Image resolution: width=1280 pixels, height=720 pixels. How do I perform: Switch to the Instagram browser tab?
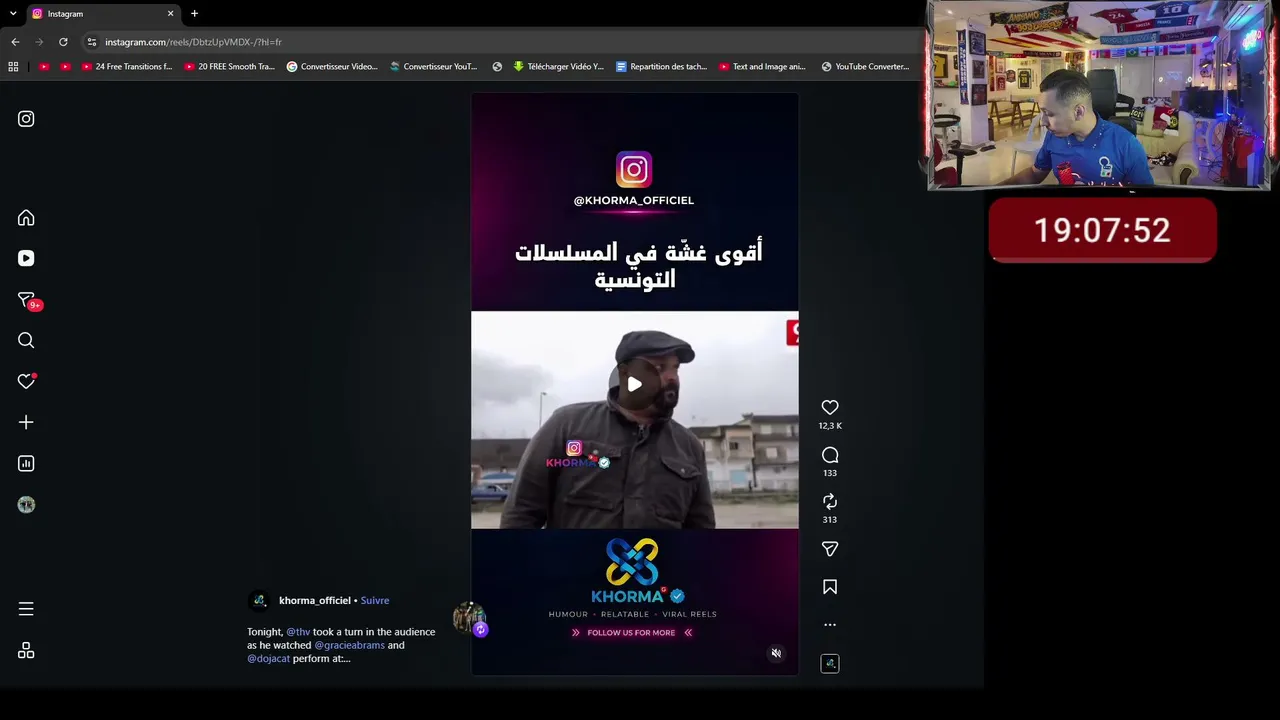coord(102,14)
